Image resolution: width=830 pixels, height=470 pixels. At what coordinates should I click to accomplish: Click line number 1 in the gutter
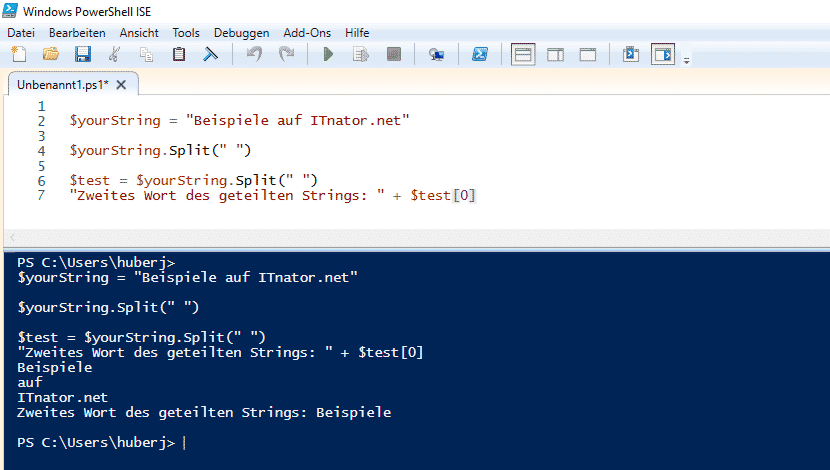coord(41,106)
